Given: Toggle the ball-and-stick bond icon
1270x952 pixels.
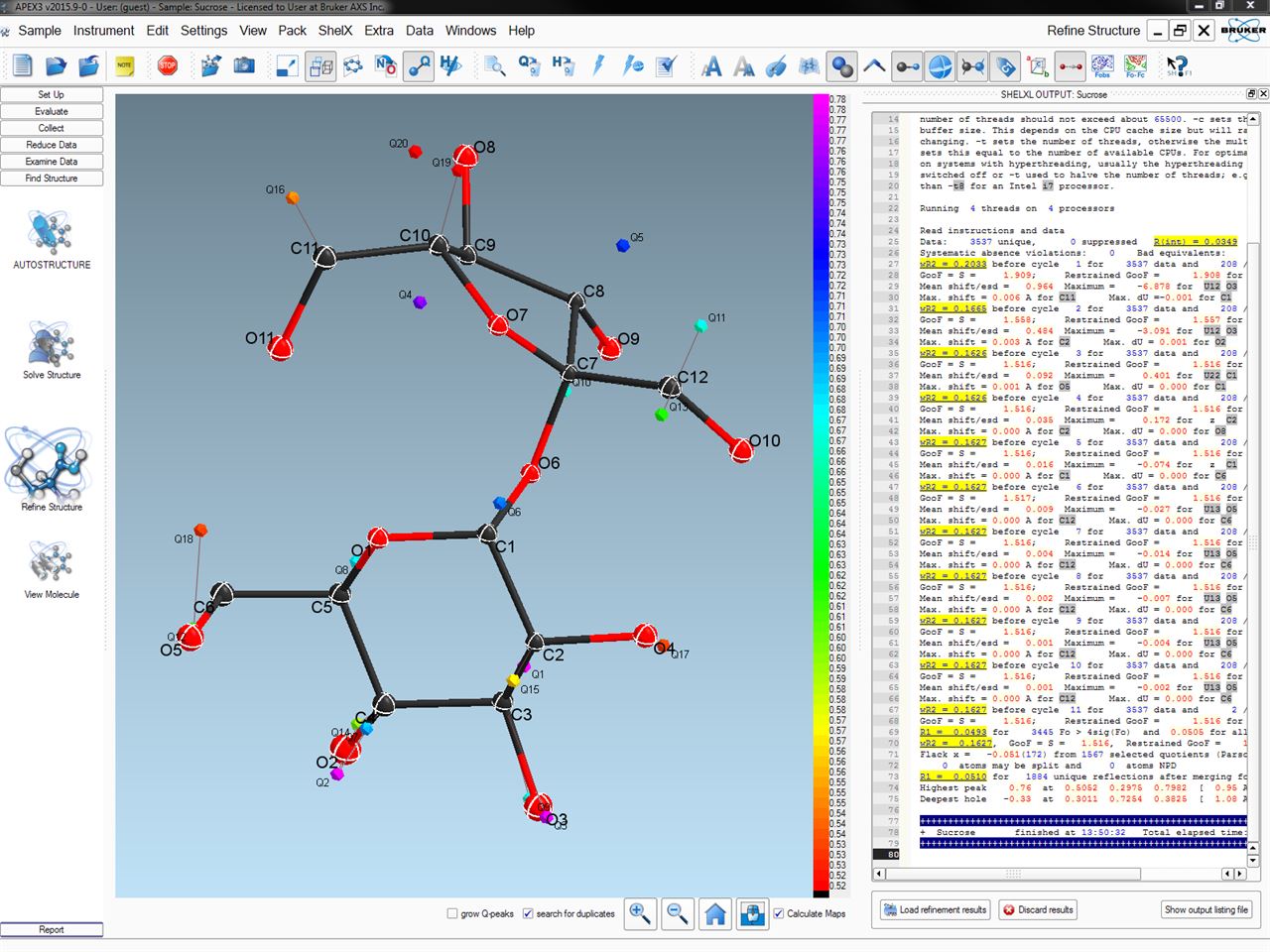Looking at the screenshot, I should coord(907,66).
